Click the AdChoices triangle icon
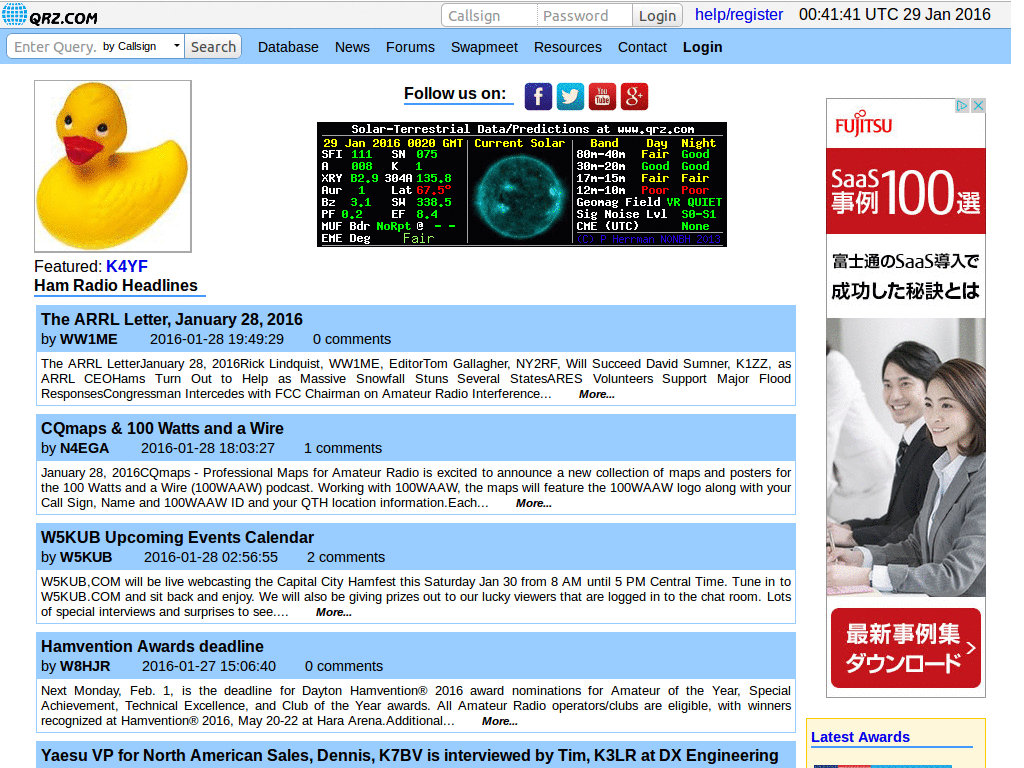The height and width of the screenshot is (768, 1024). click(962, 106)
